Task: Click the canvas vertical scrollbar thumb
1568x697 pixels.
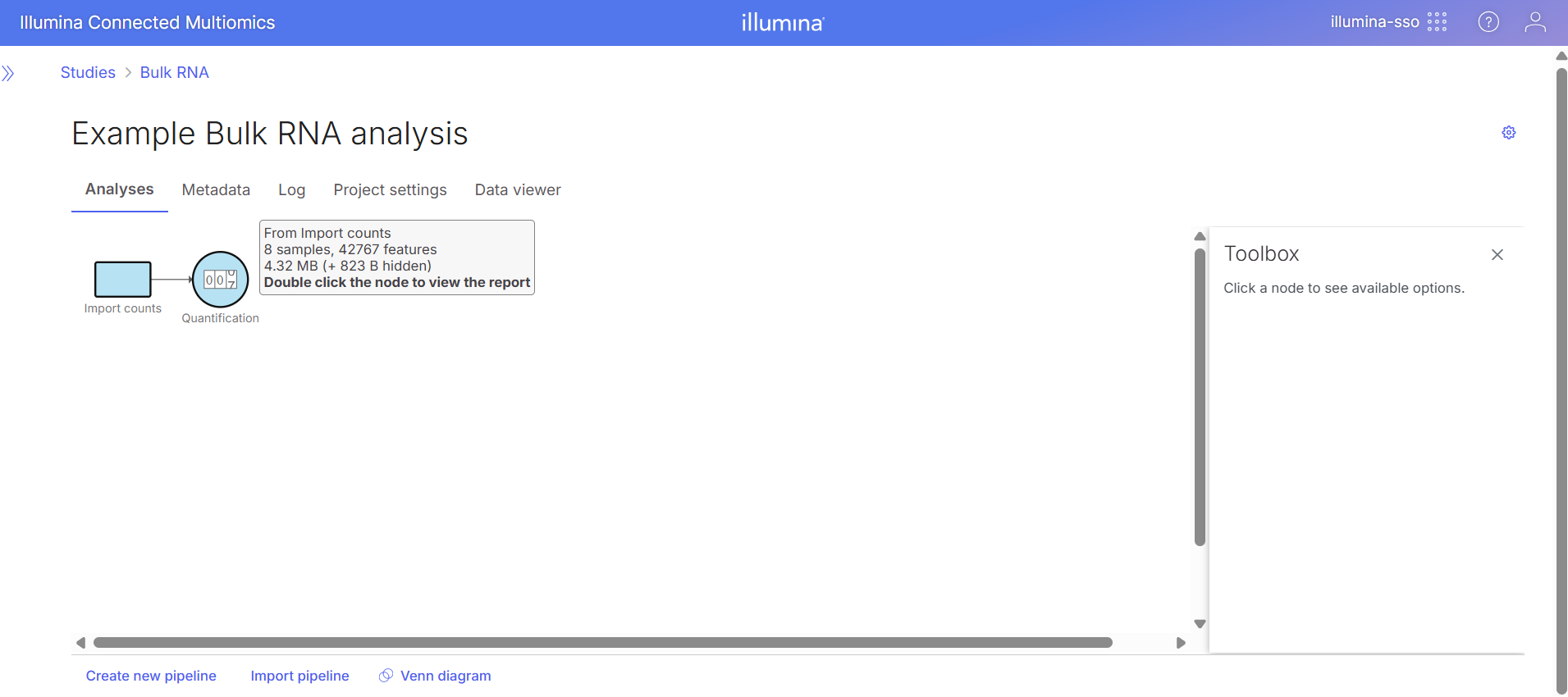Action: [1200, 397]
